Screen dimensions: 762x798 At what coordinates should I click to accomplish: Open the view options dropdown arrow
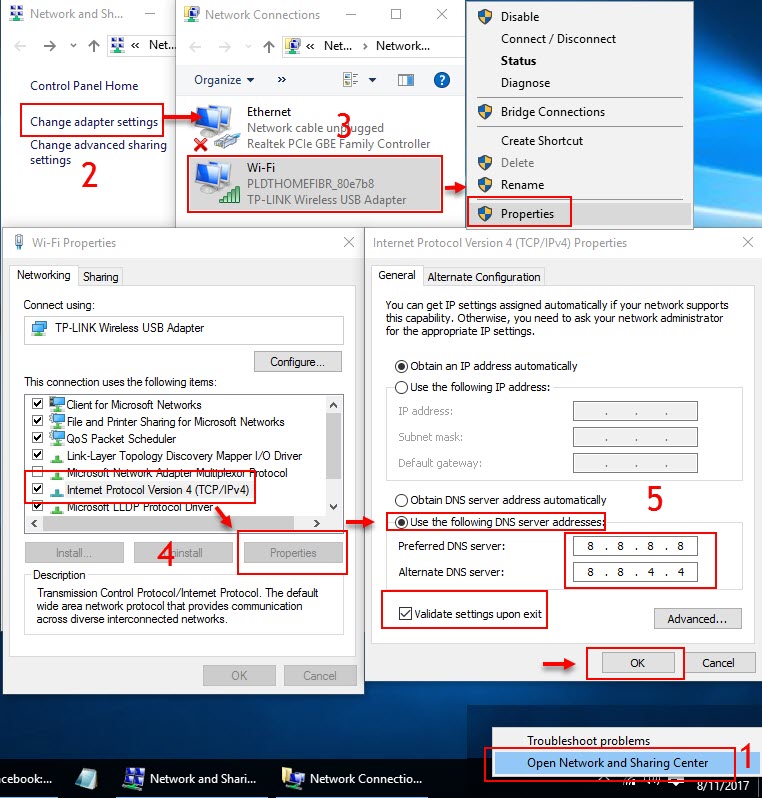[x=373, y=80]
